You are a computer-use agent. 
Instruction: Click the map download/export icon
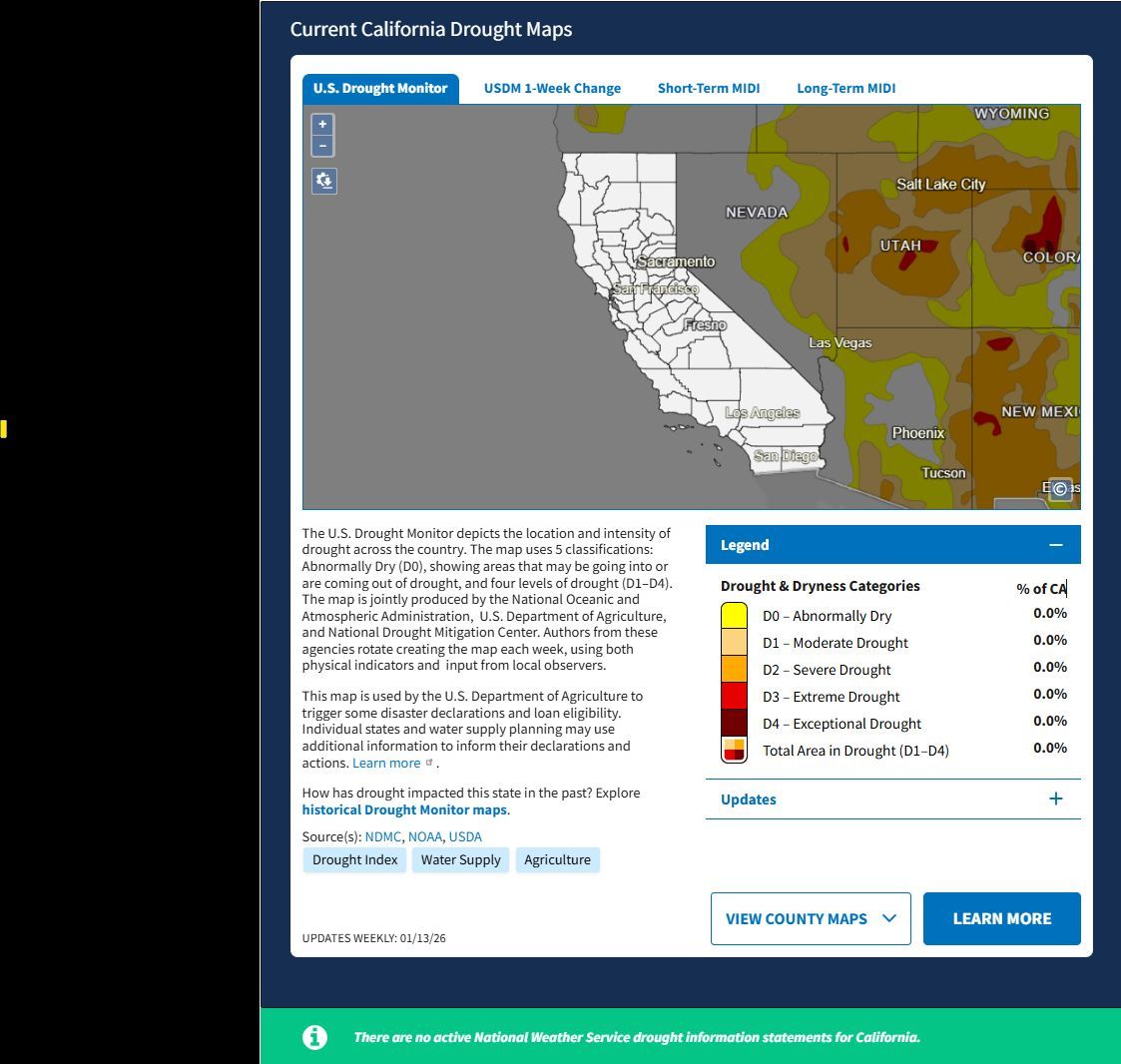323,181
